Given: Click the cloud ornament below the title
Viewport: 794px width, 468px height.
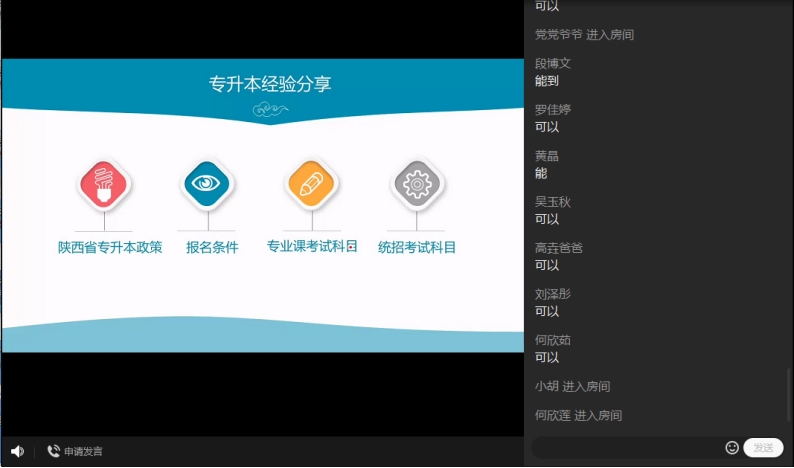Looking at the screenshot, I should [270, 110].
